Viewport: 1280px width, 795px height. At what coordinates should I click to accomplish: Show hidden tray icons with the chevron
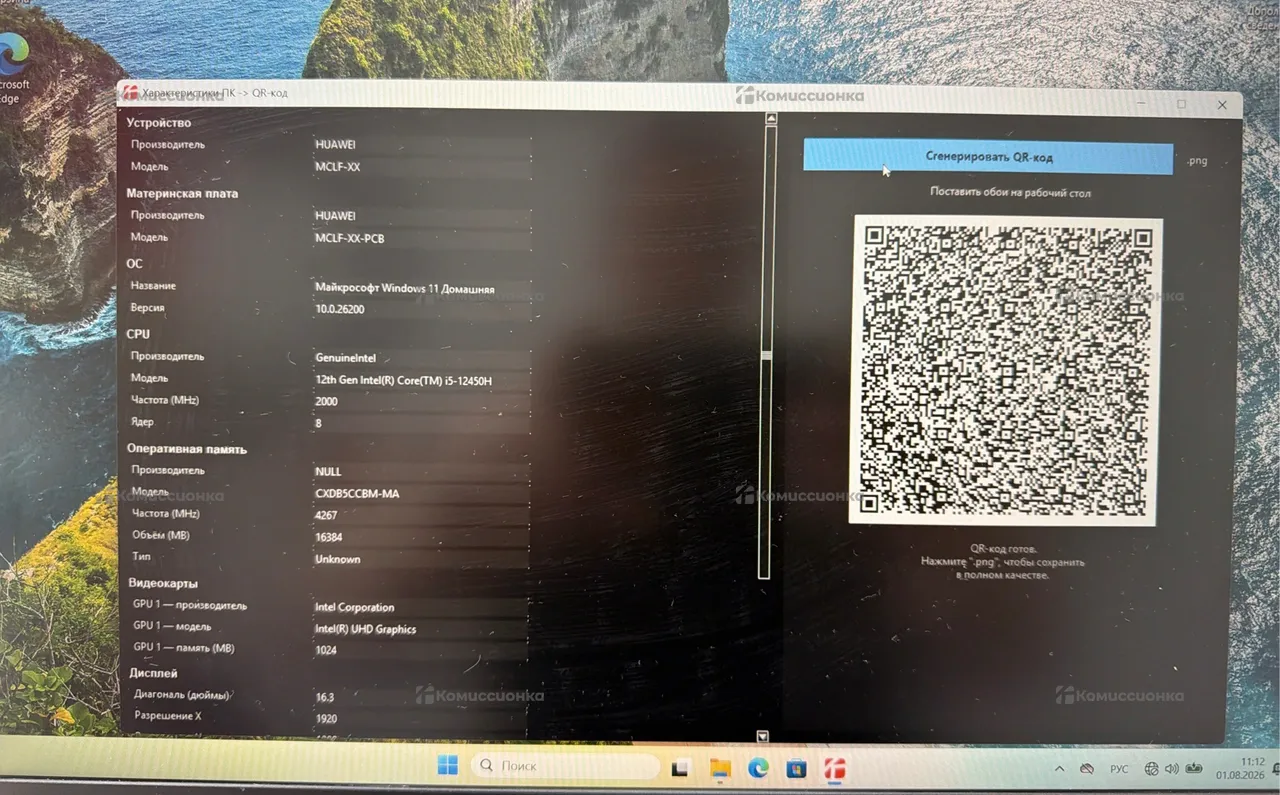1060,769
